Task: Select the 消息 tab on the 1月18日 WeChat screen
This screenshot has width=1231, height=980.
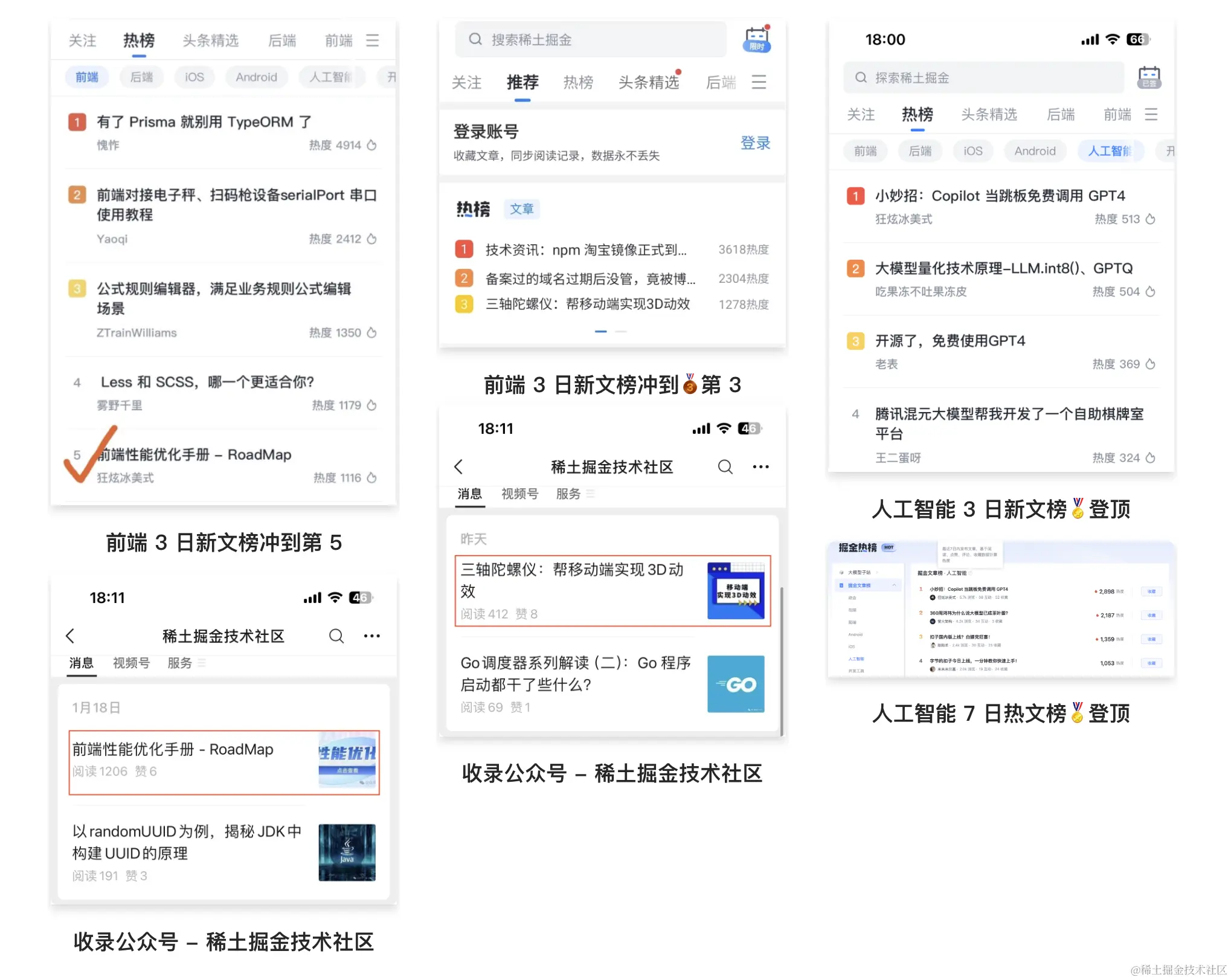Action: pos(82,663)
